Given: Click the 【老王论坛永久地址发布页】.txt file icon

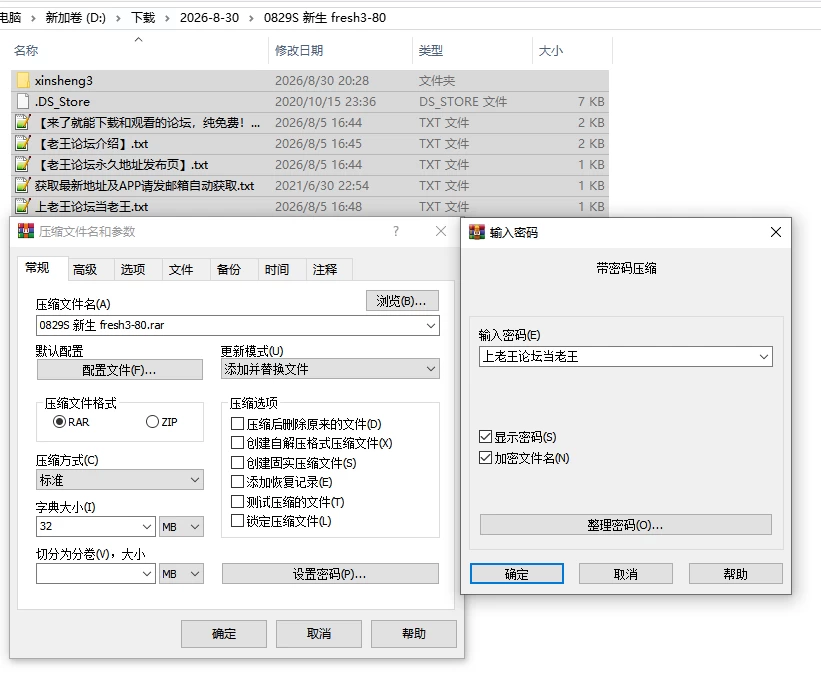Looking at the screenshot, I should 23,164.
